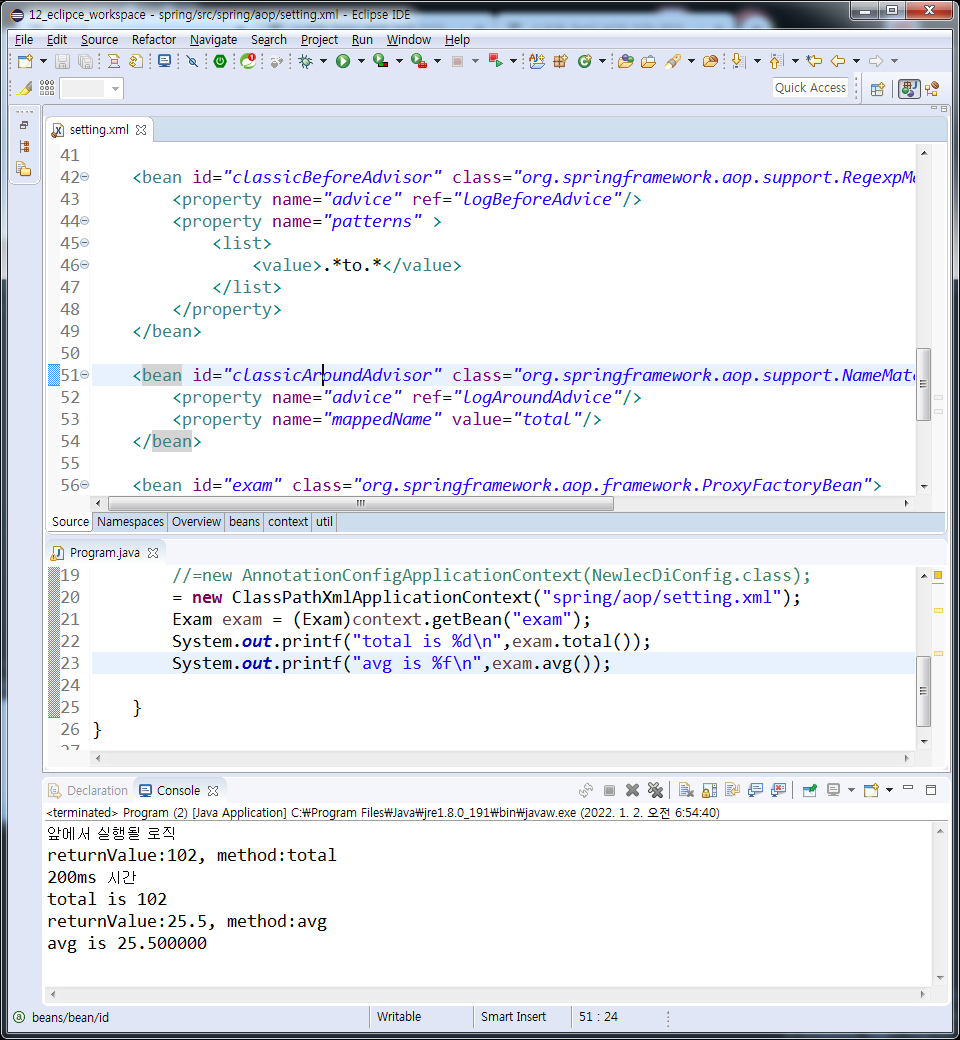Click the Relaunch icon with red badge
The width and height of the screenshot is (960, 1040).
pyautogui.click(x=248, y=62)
